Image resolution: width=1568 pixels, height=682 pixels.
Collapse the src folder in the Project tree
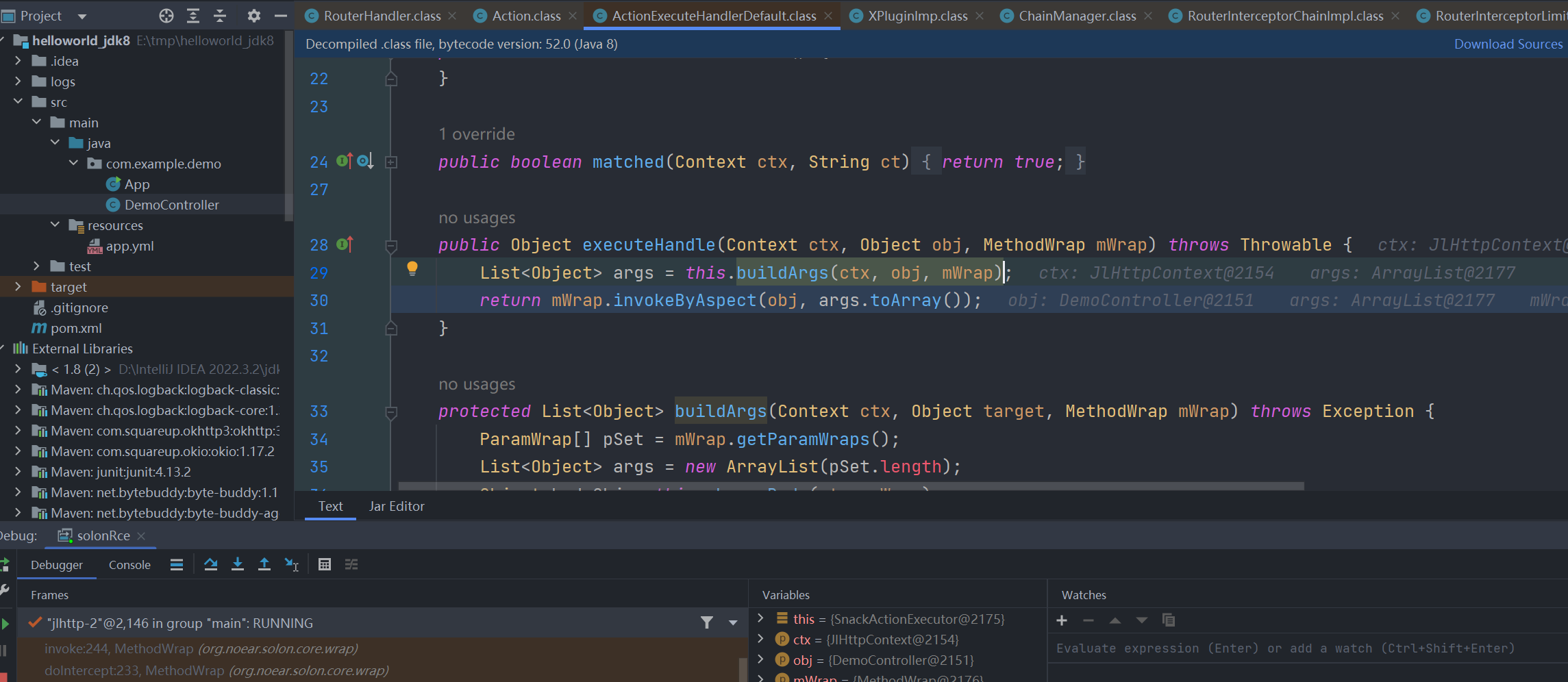(18, 101)
